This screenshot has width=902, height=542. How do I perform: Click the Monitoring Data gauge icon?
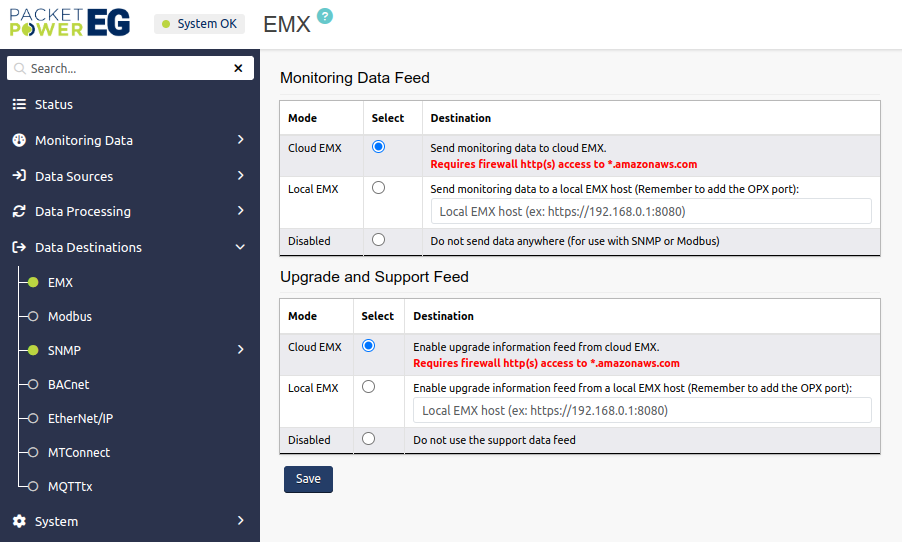coord(19,140)
